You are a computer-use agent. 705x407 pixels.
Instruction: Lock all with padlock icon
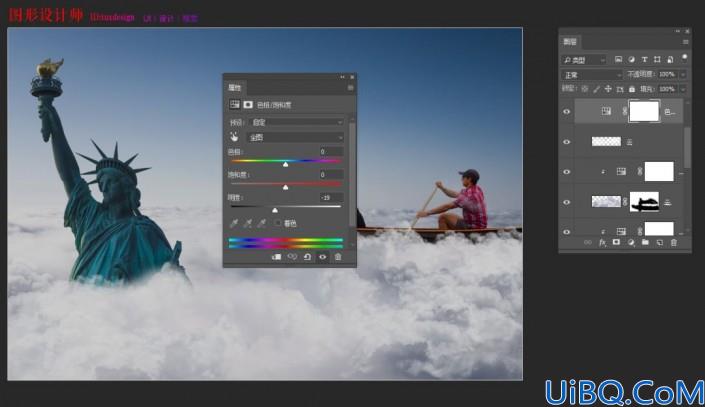coord(632,89)
